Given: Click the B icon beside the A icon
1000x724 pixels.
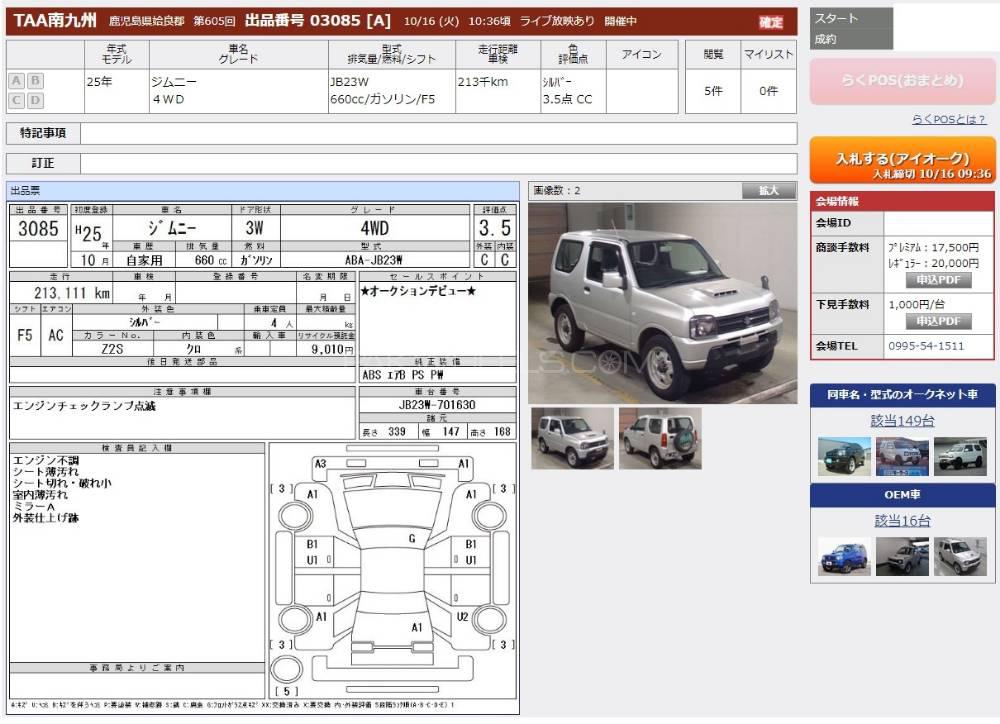Looking at the screenshot, I should coord(35,81).
